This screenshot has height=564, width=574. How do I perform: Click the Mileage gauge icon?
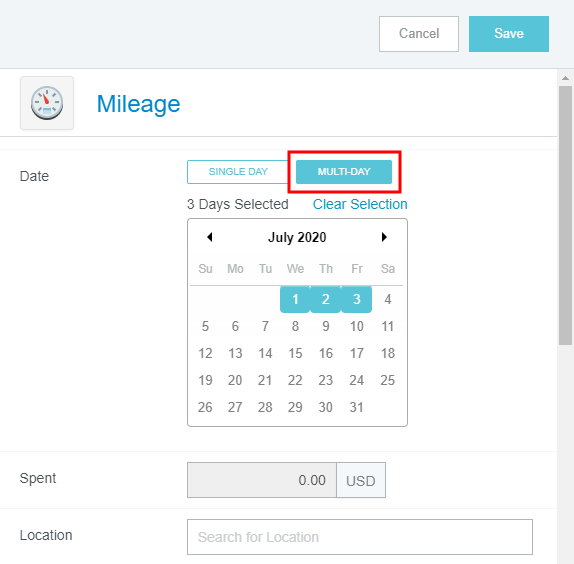pos(47,103)
